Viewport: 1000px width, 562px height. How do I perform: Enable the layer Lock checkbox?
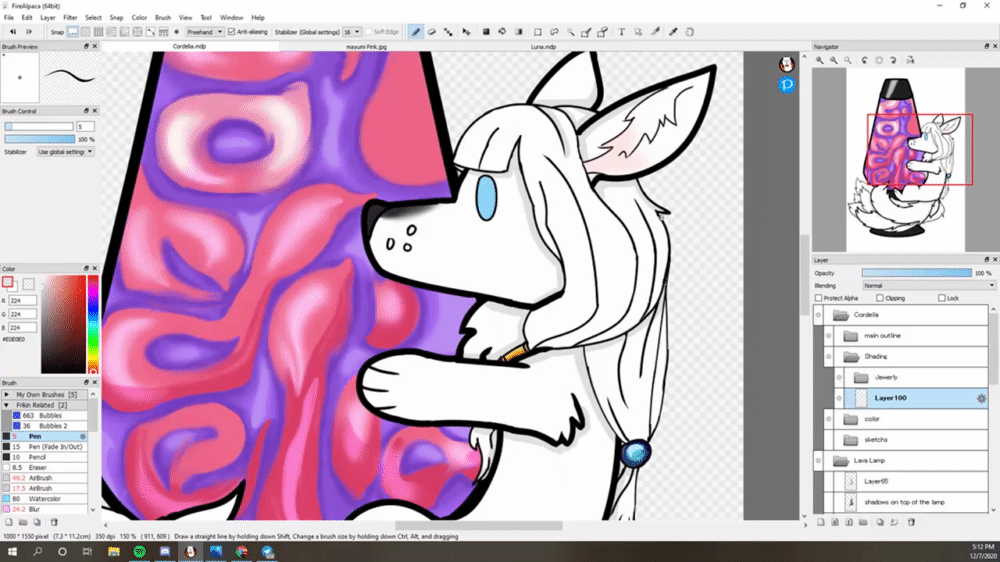point(942,298)
